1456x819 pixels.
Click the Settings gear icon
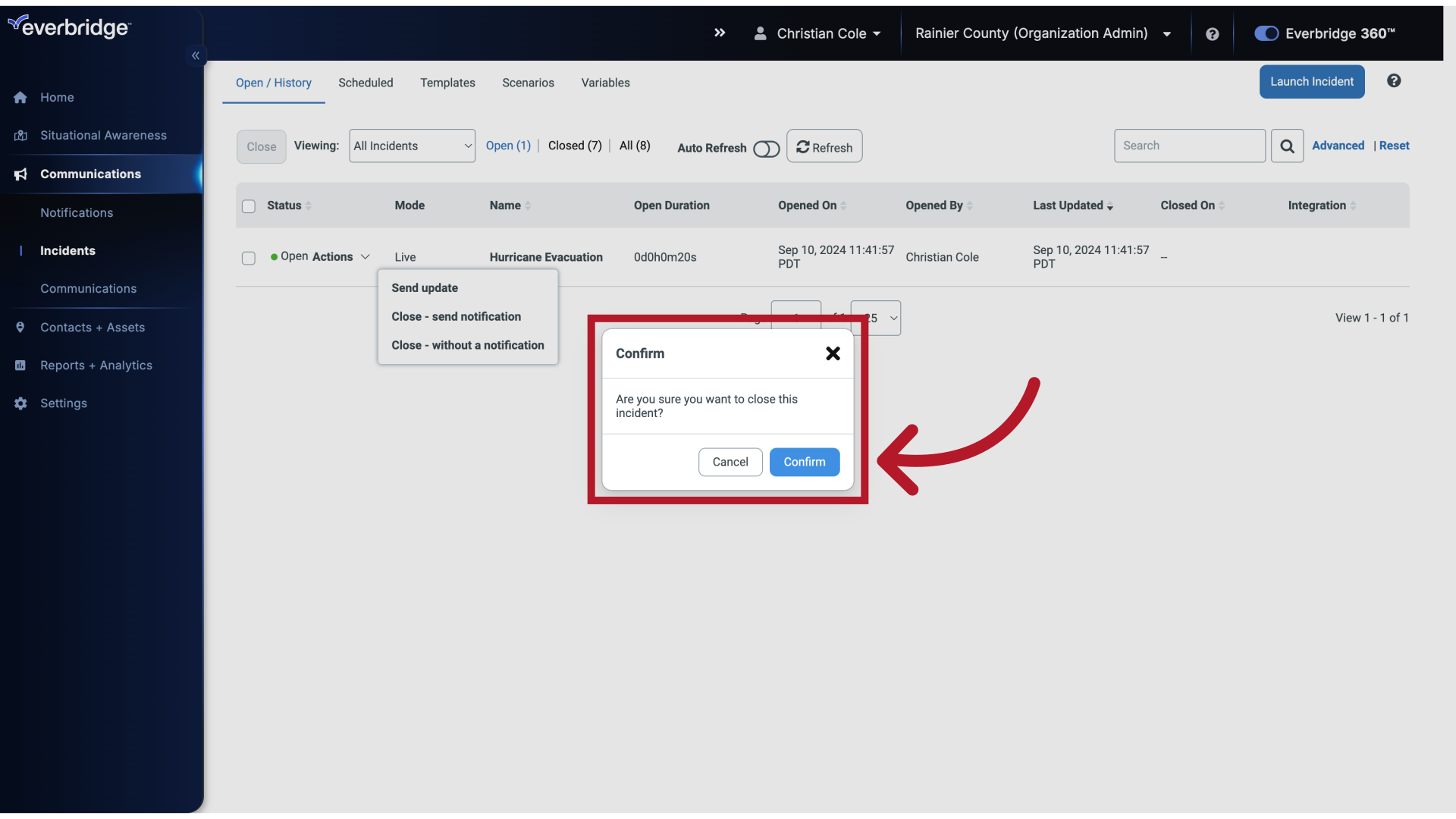(20, 403)
